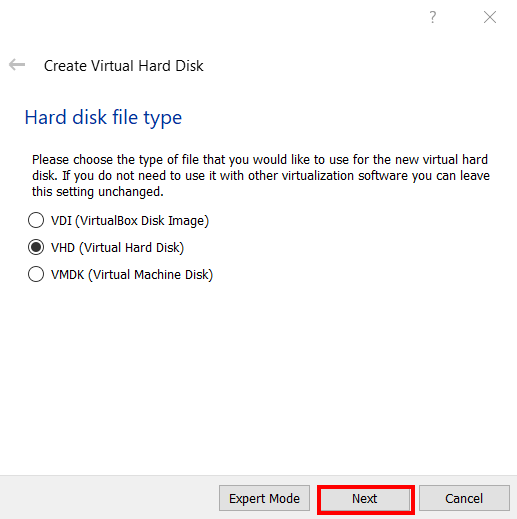Image resolution: width=517 pixels, height=519 pixels.
Task: Click the words this setting unchanged
Action: click(97, 192)
